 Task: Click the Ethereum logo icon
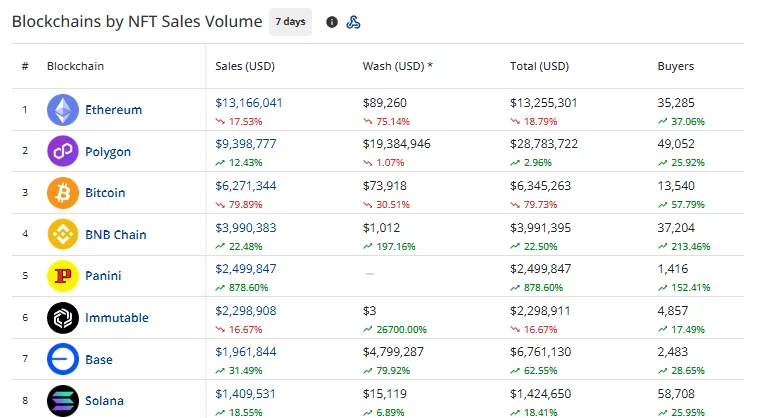point(63,110)
